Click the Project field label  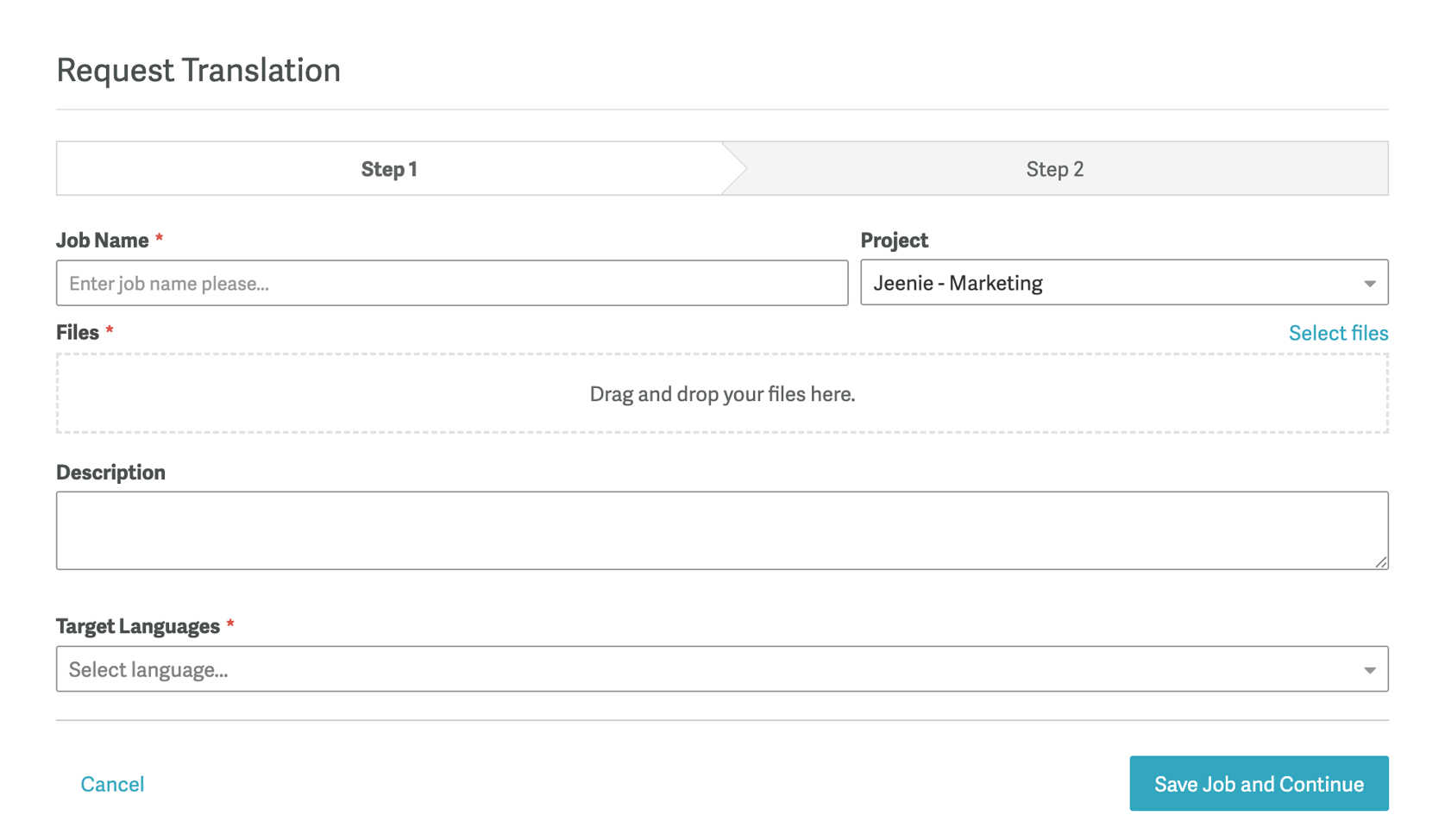point(894,241)
